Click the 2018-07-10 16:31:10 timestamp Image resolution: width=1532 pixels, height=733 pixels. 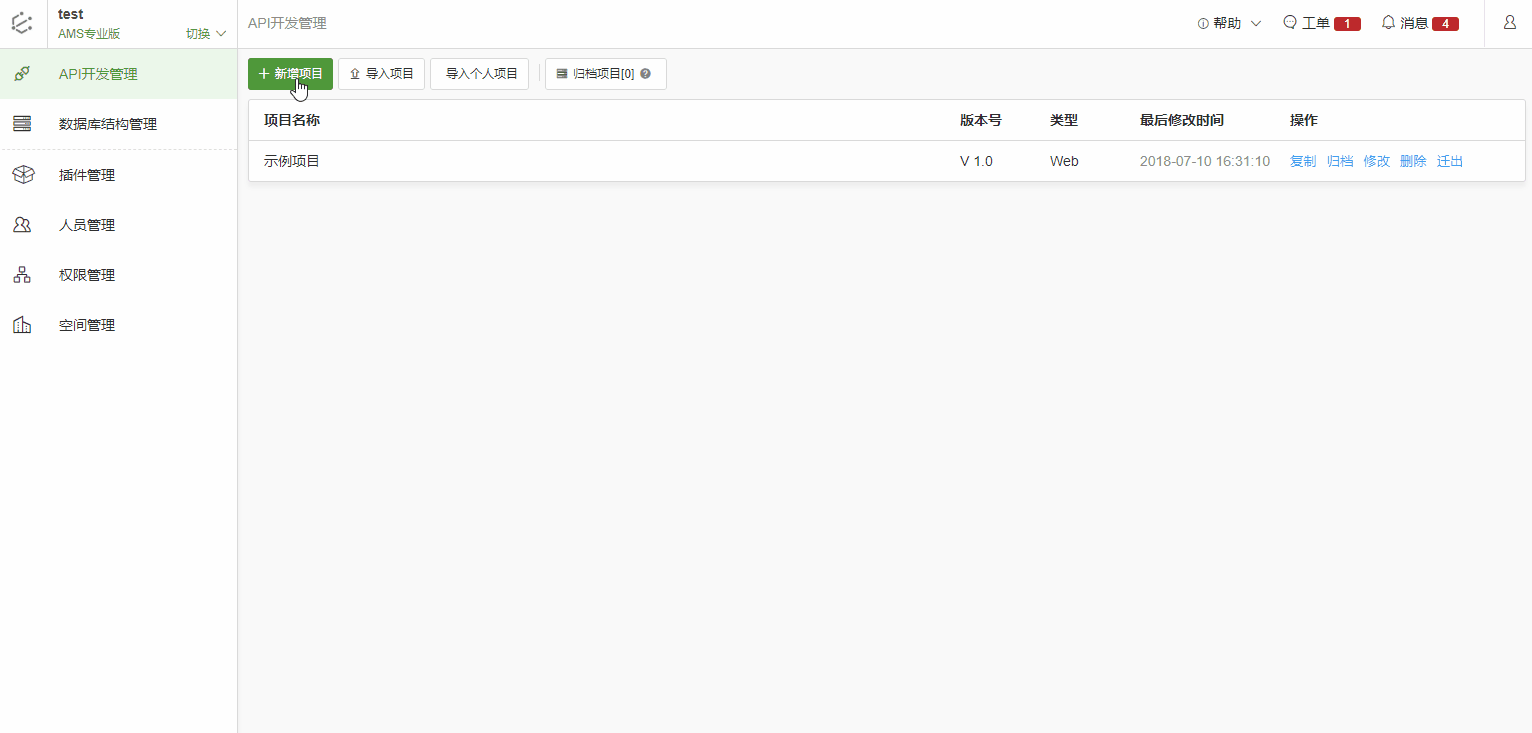(1205, 161)
